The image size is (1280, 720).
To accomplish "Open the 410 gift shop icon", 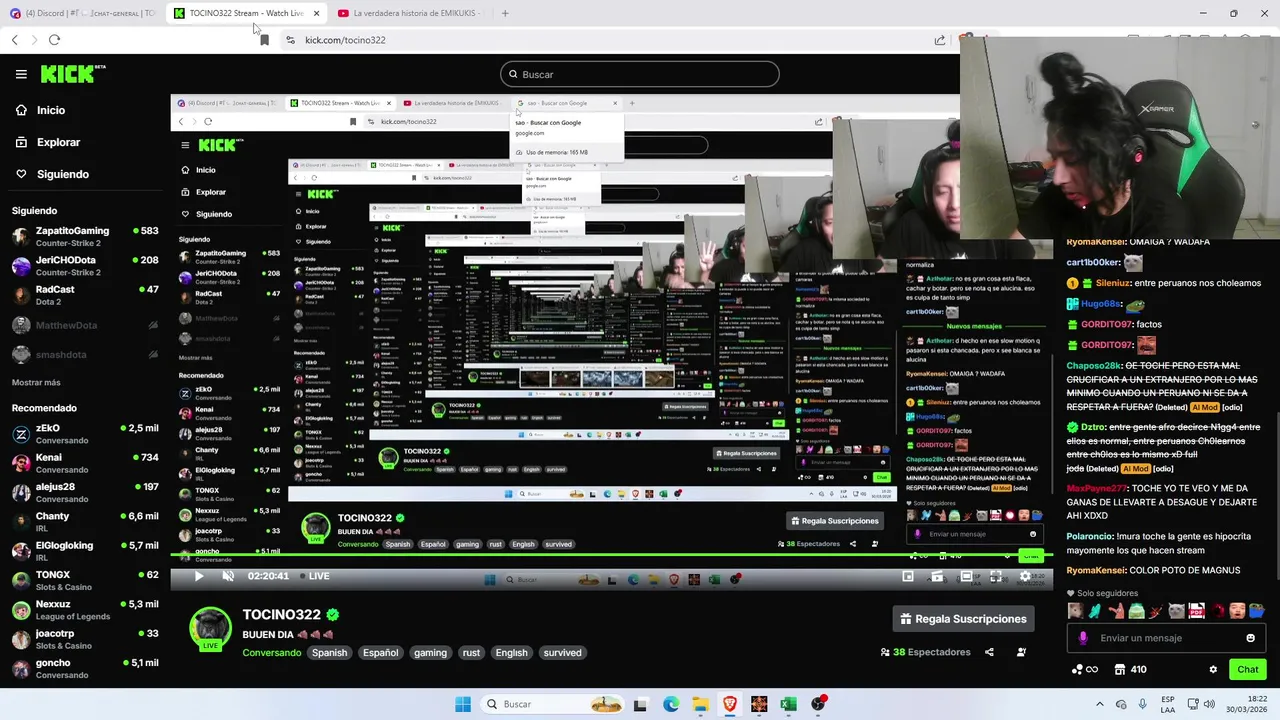I will 1131,670.
